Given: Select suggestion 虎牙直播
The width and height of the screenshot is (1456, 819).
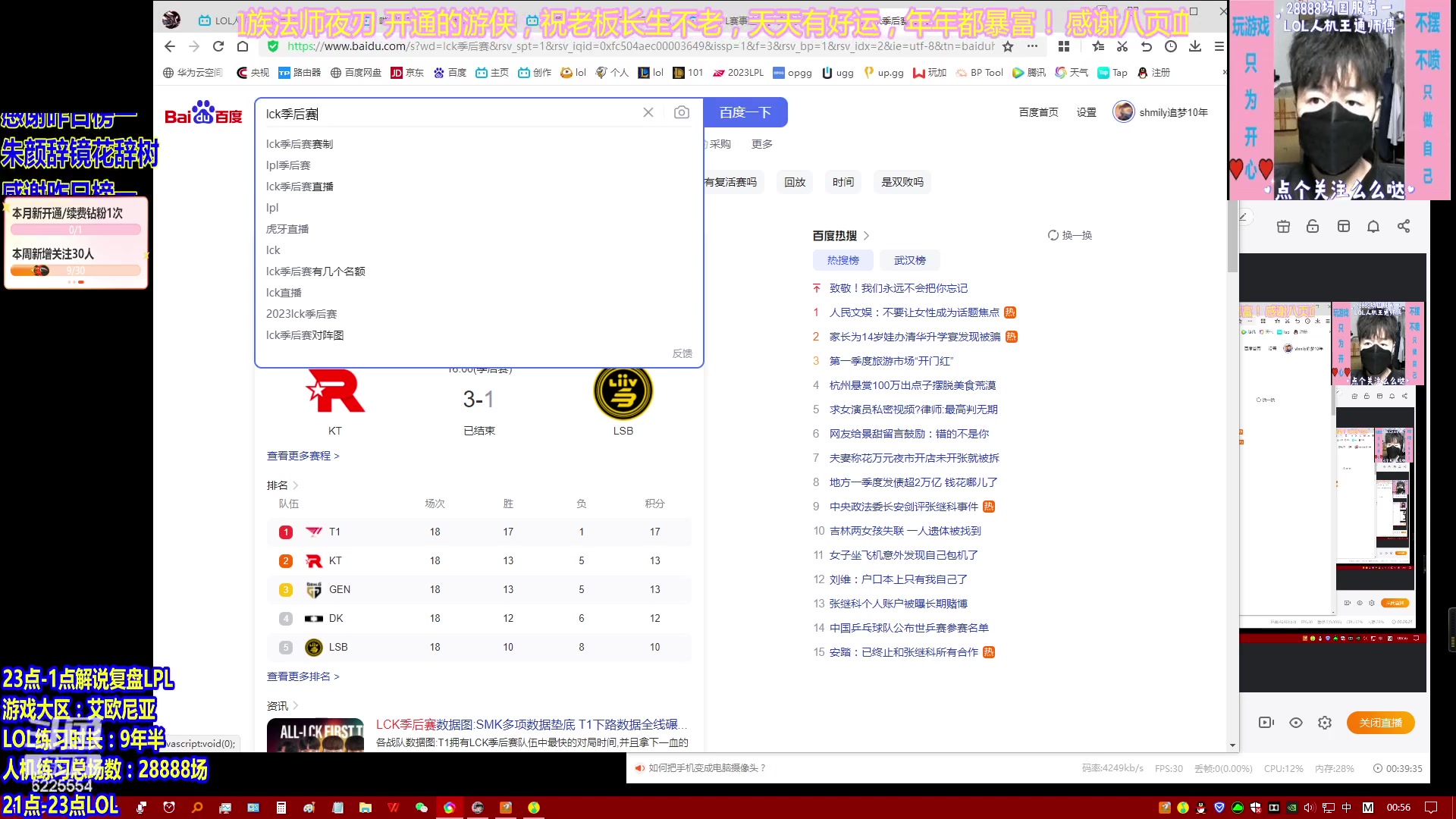Looking at the screenshot, I should 287,229.
